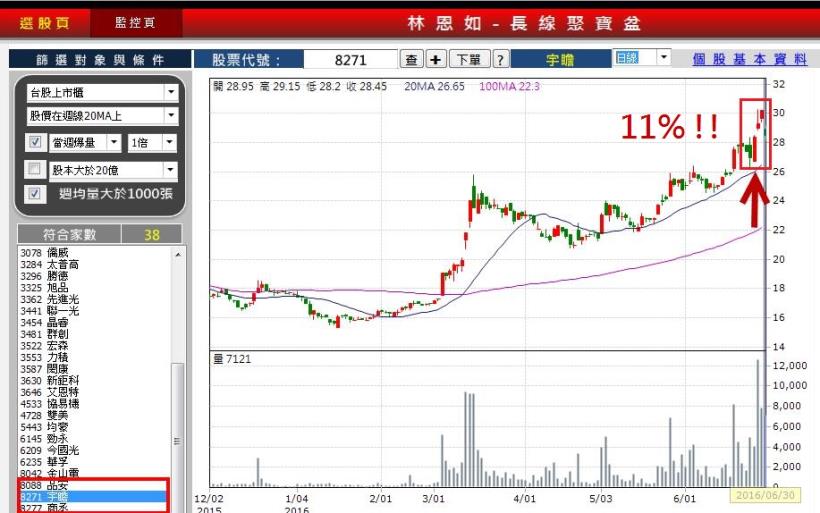Select stock 3296 勝德
Viewport: 820px width, 513px height.
pos(44,276)
